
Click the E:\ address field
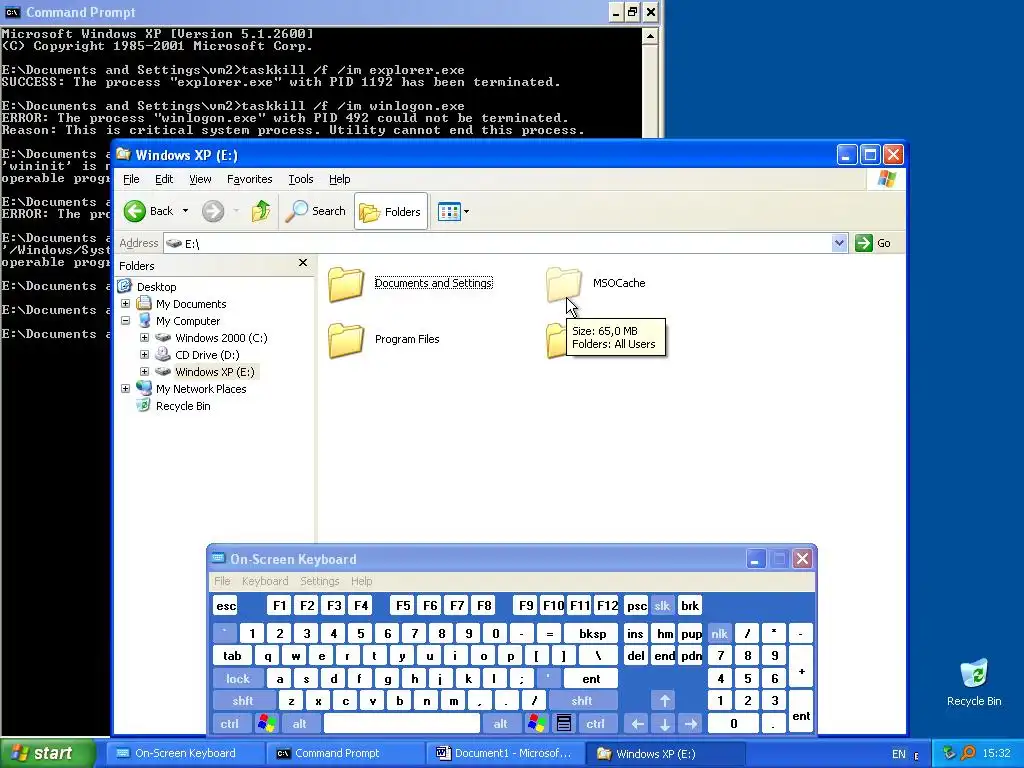[x=498, y=243]
